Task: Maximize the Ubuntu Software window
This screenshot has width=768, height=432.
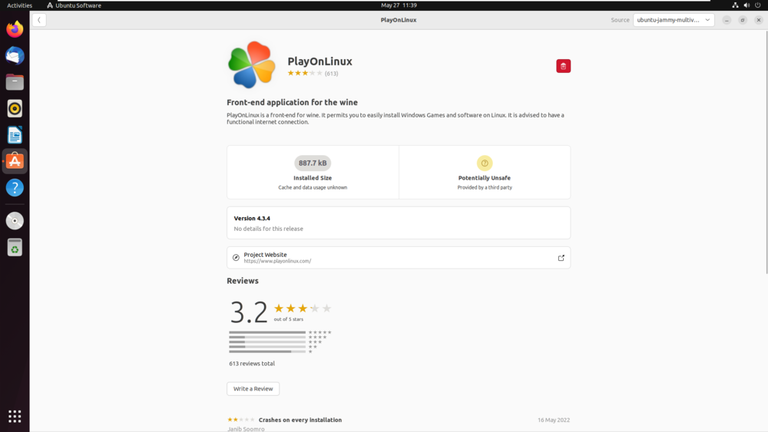Action: (743, 20)
